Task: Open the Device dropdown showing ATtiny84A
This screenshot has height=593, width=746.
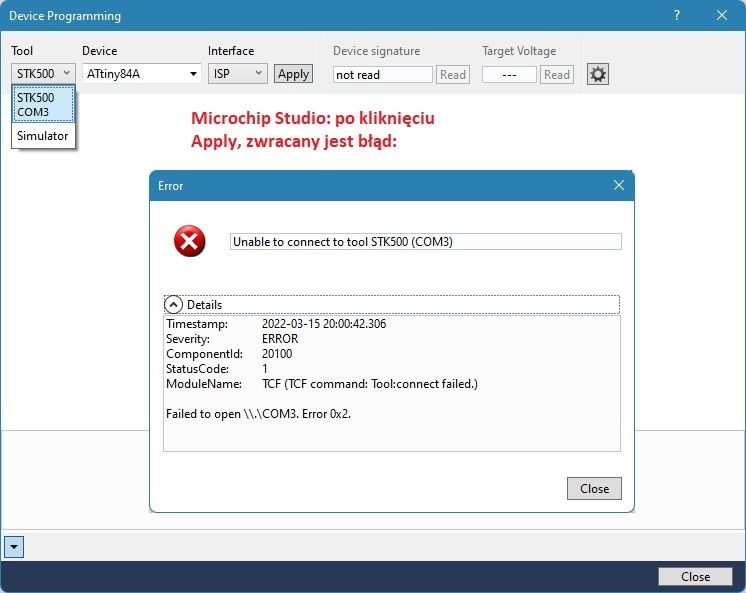Action: pos(141,74)
